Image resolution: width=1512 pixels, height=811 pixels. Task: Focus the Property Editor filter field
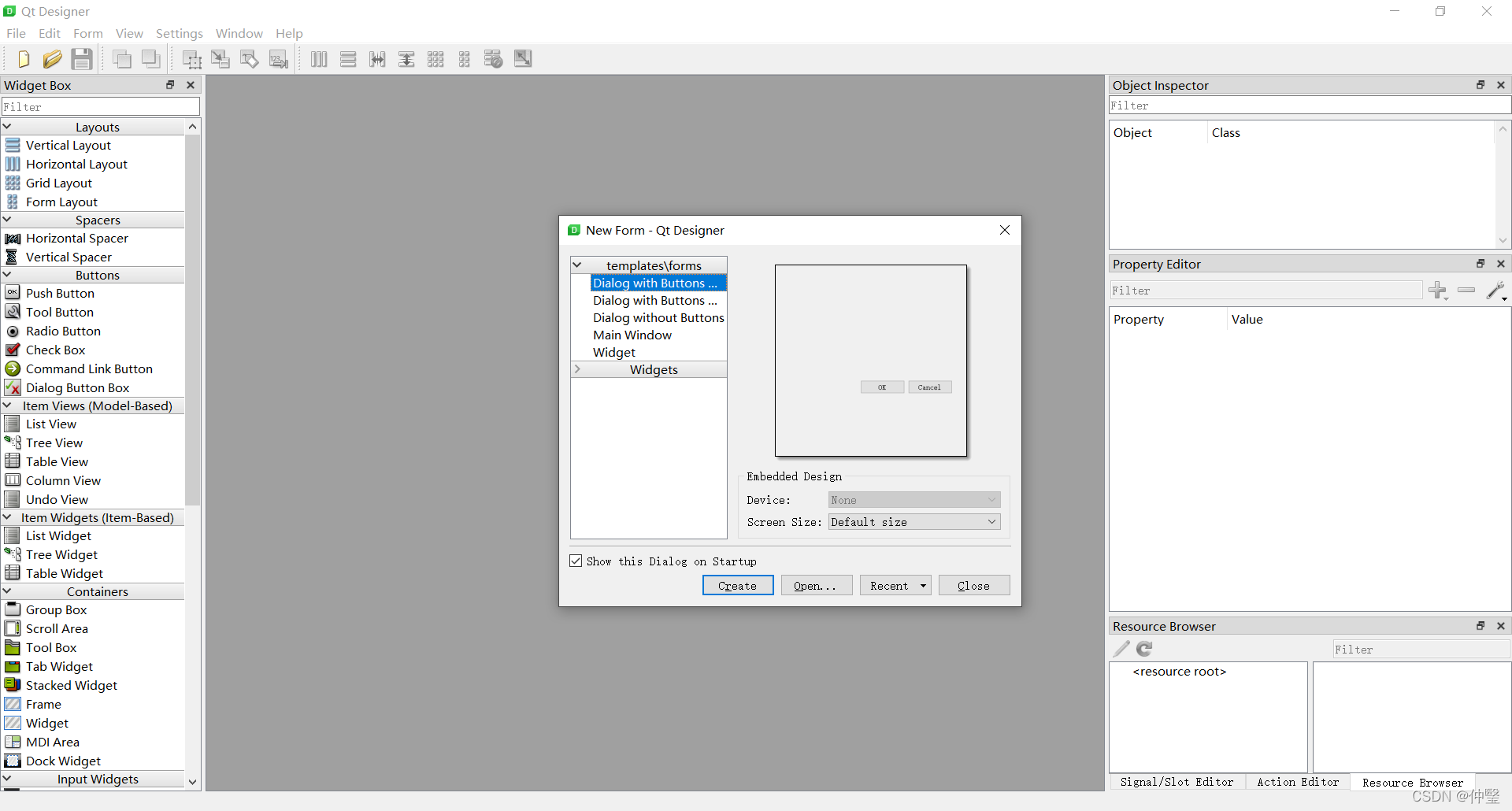click(1266, 291)
